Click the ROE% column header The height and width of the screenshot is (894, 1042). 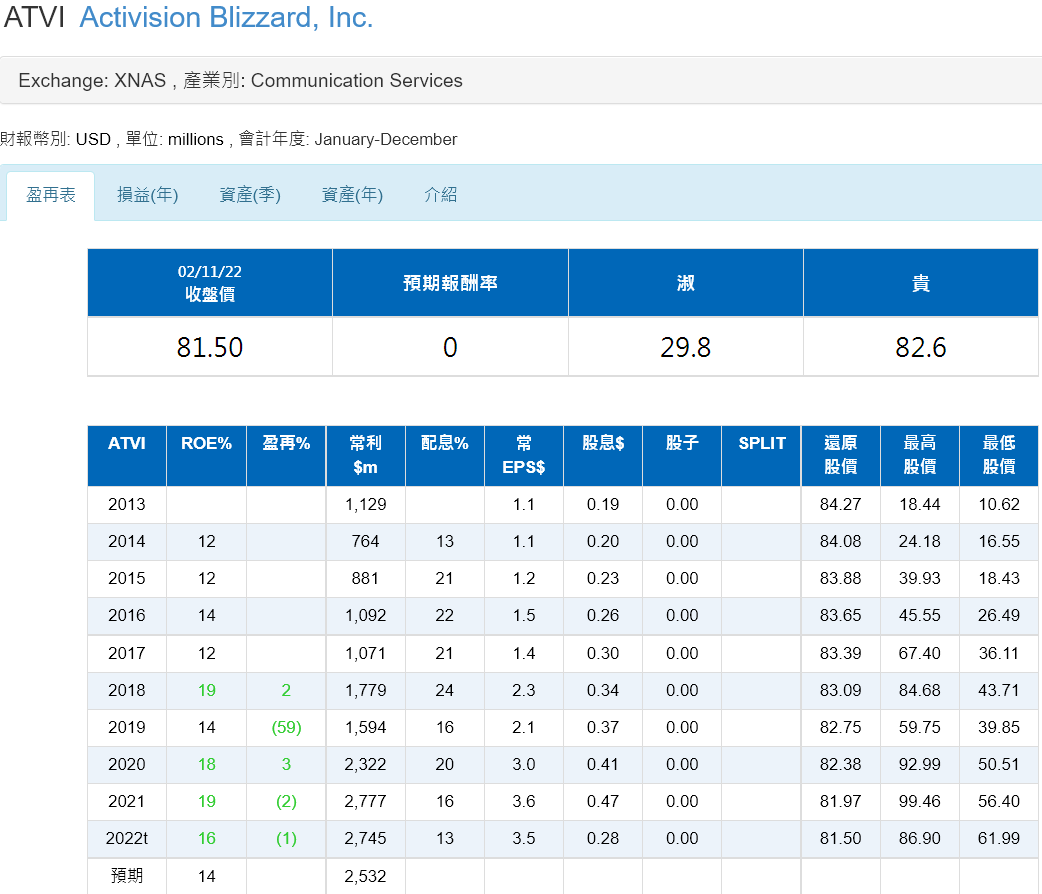207,455
